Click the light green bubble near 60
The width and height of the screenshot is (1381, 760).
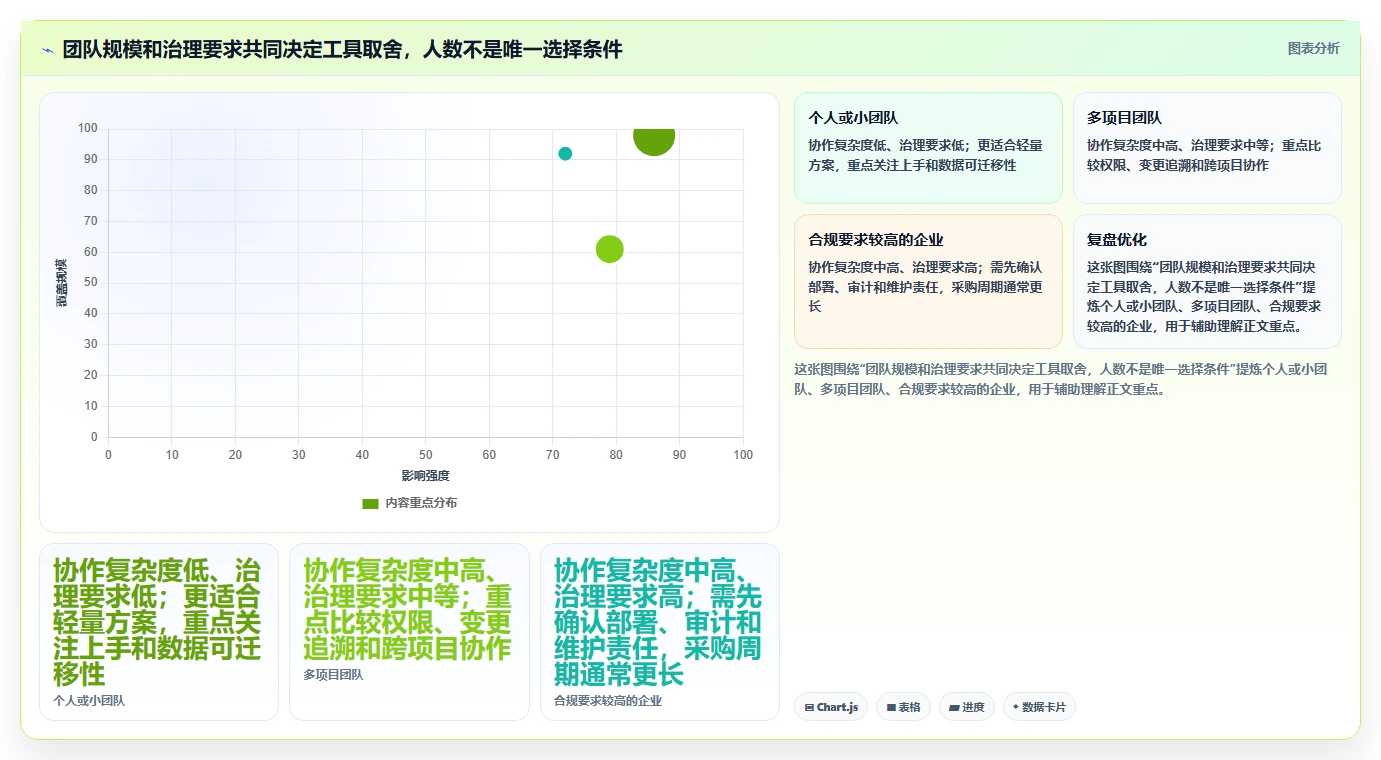pyautogui.click(x=610, y=249)
